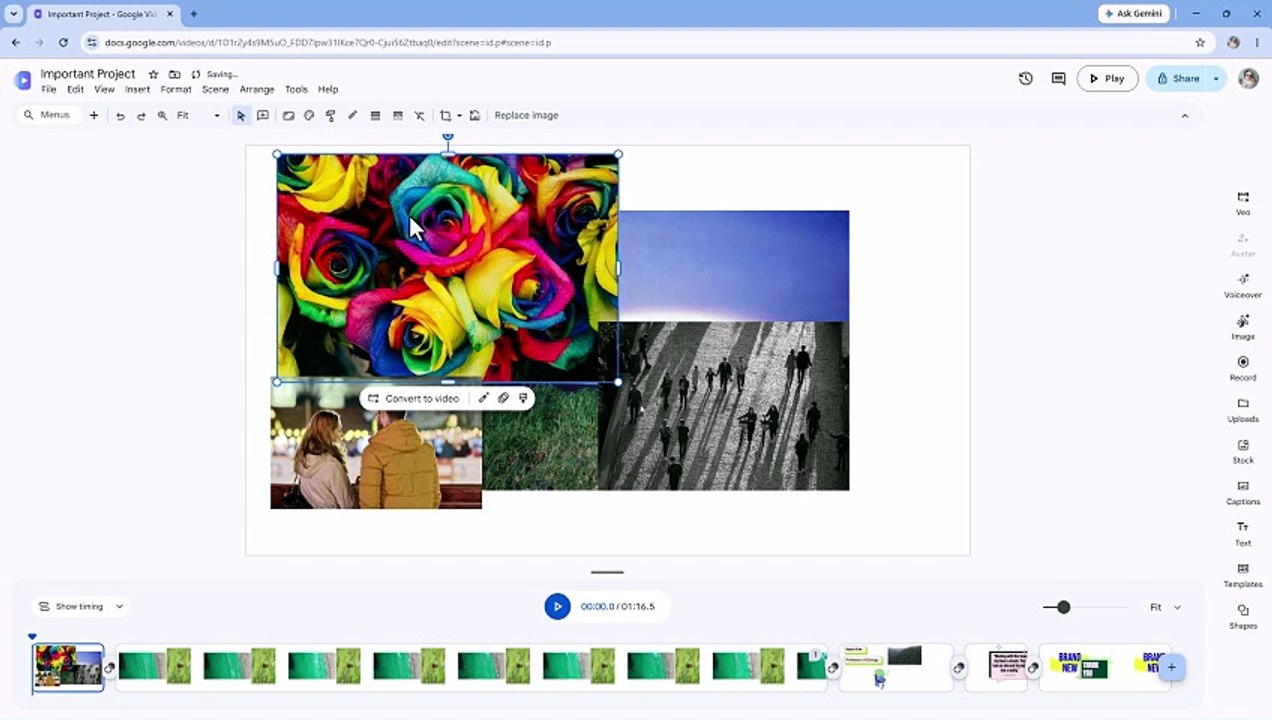Open the Uploads panel
Image resolution: width=1272 pixels, height=720 pixels.
pyautogui.click(x=1243, y=410)
